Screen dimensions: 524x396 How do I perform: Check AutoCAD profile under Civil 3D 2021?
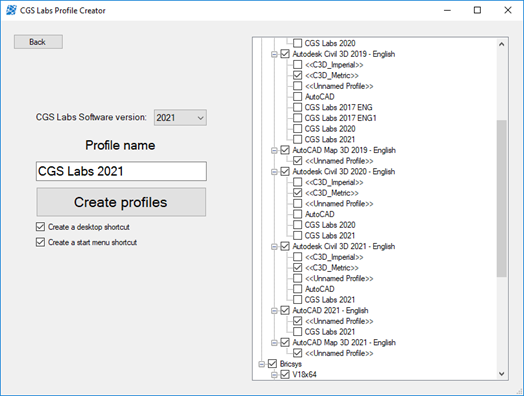(x=297, y=289)
